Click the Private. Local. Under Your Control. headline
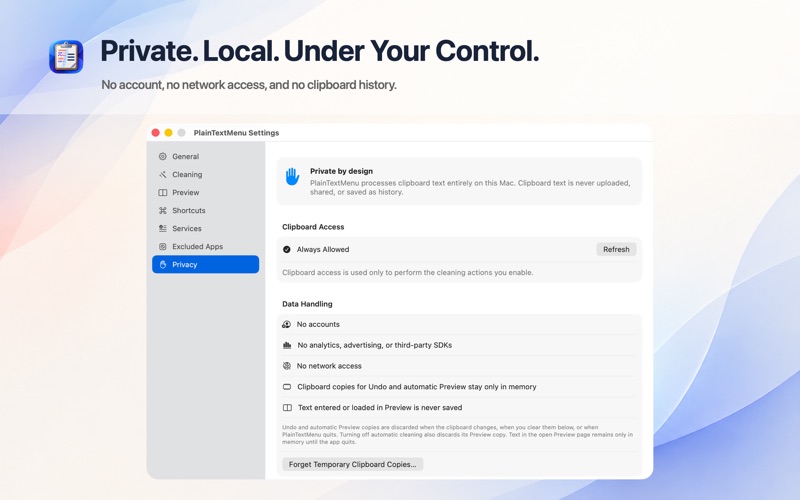The height and width of the screenshot is (500, 800). (319, 51)
